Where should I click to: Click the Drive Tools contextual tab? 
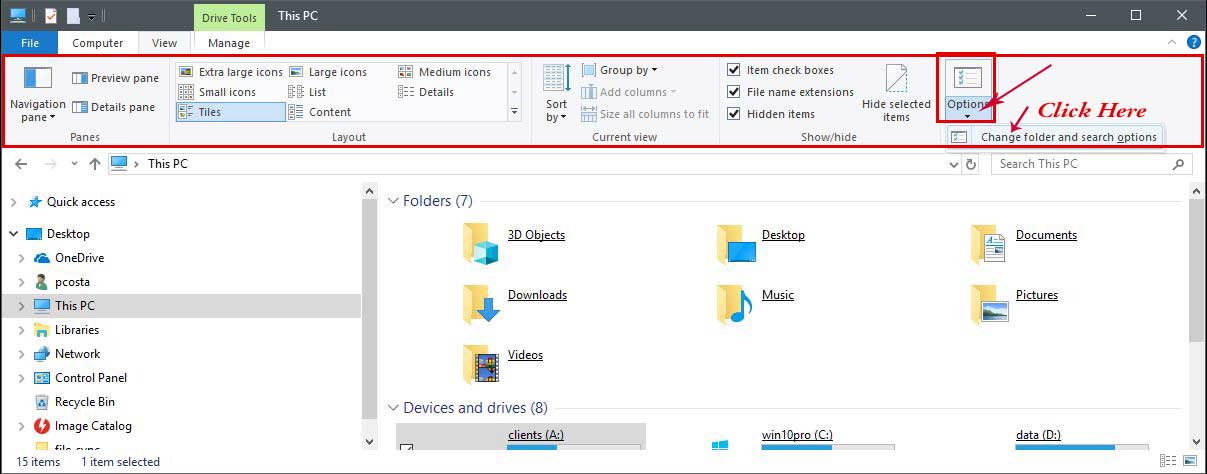pyautogui.click(x=229, y=17)
